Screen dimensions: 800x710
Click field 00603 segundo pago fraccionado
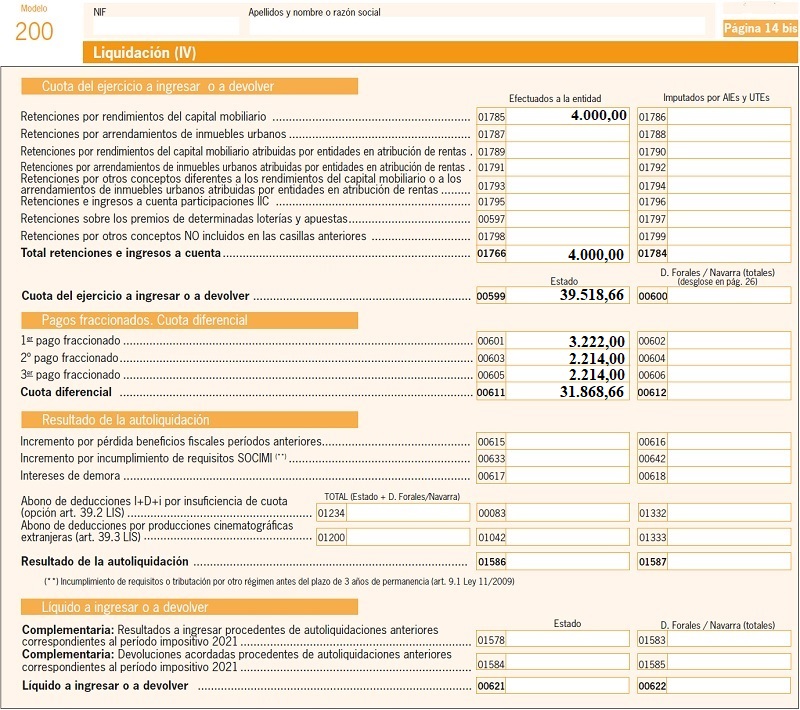[x=567, y=358]
